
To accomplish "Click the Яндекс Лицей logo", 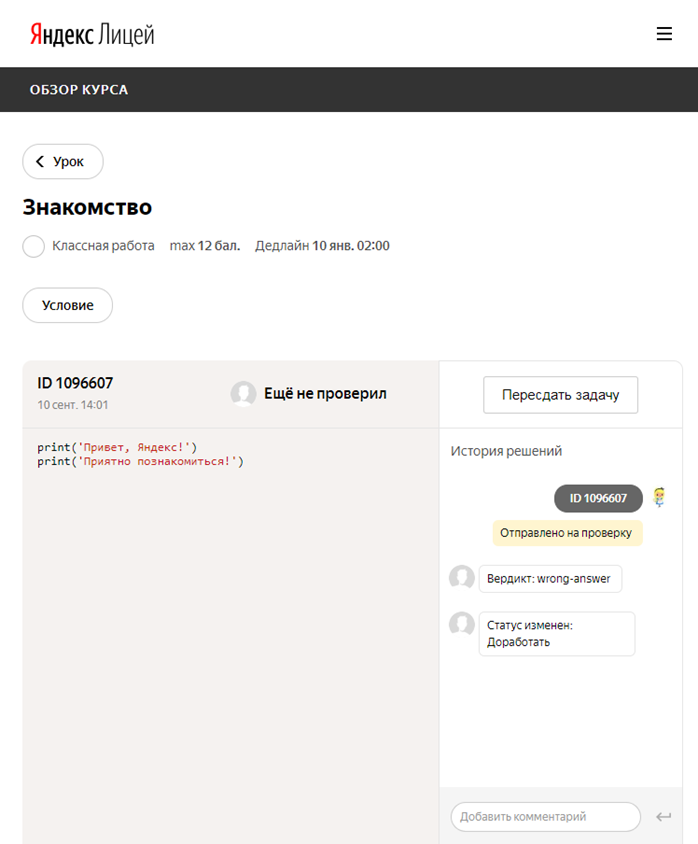I will coord(92,34).
